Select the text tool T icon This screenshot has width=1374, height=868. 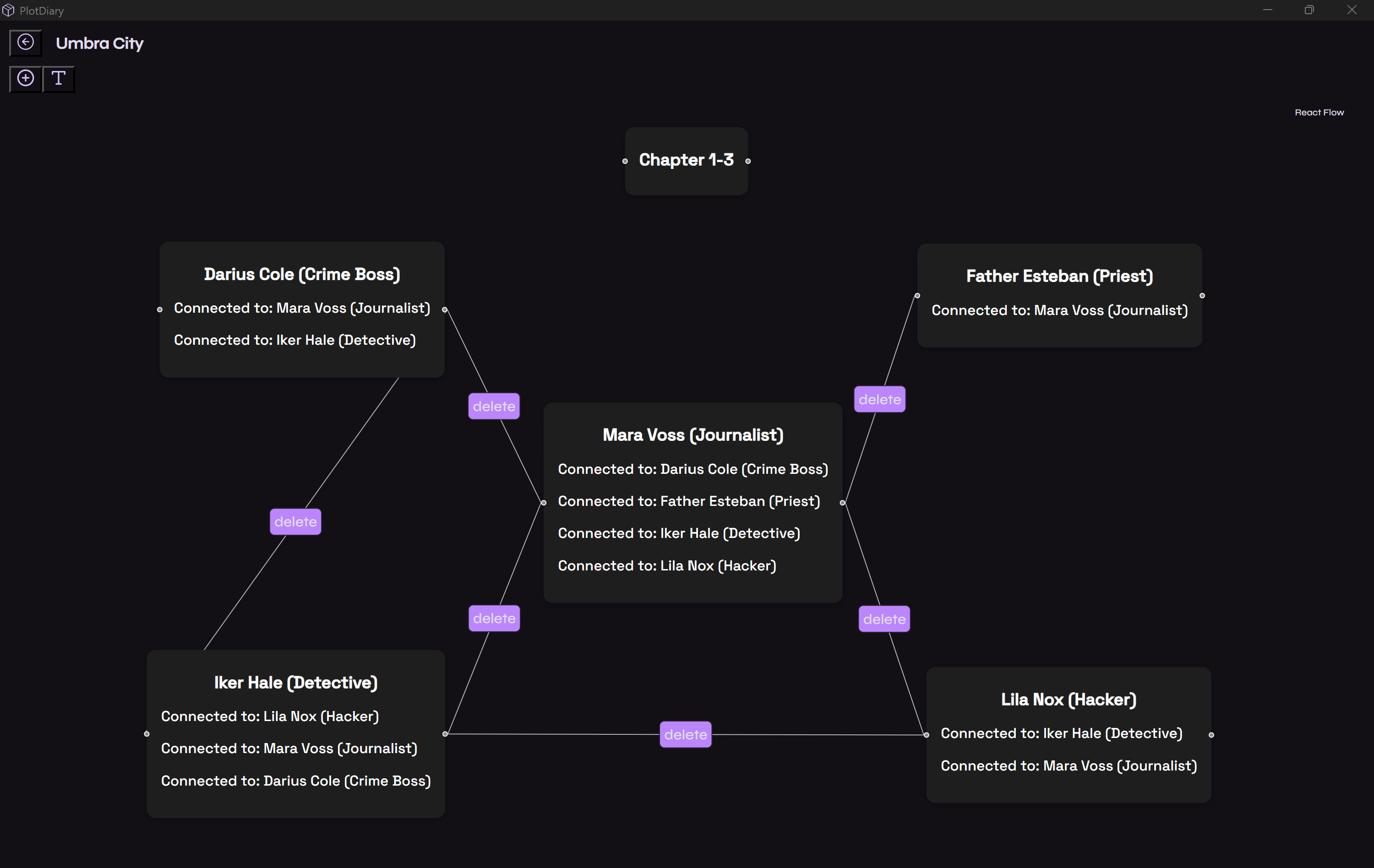[58, 78]
